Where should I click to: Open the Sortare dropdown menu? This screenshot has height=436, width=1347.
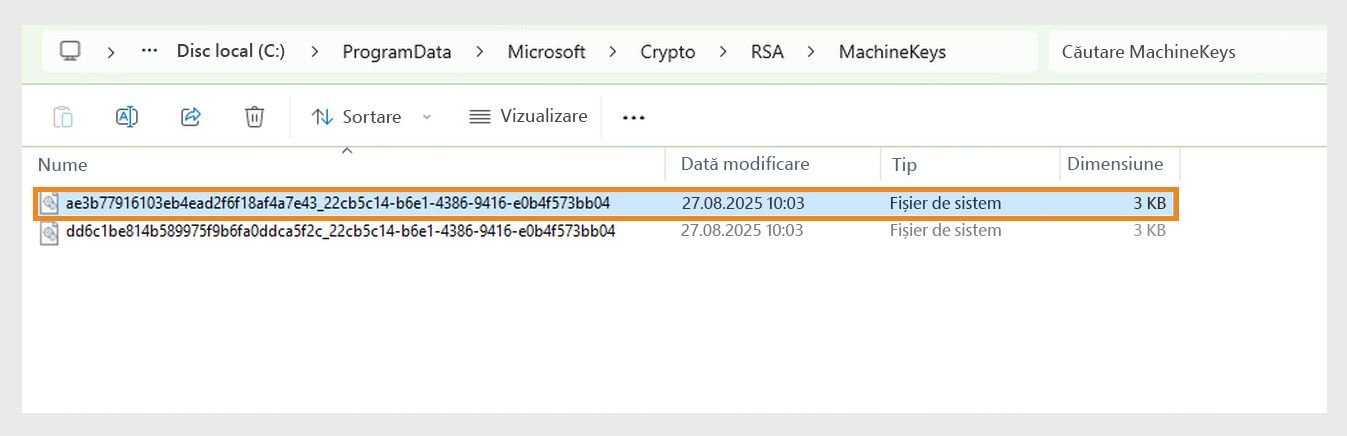click(371, 117)
